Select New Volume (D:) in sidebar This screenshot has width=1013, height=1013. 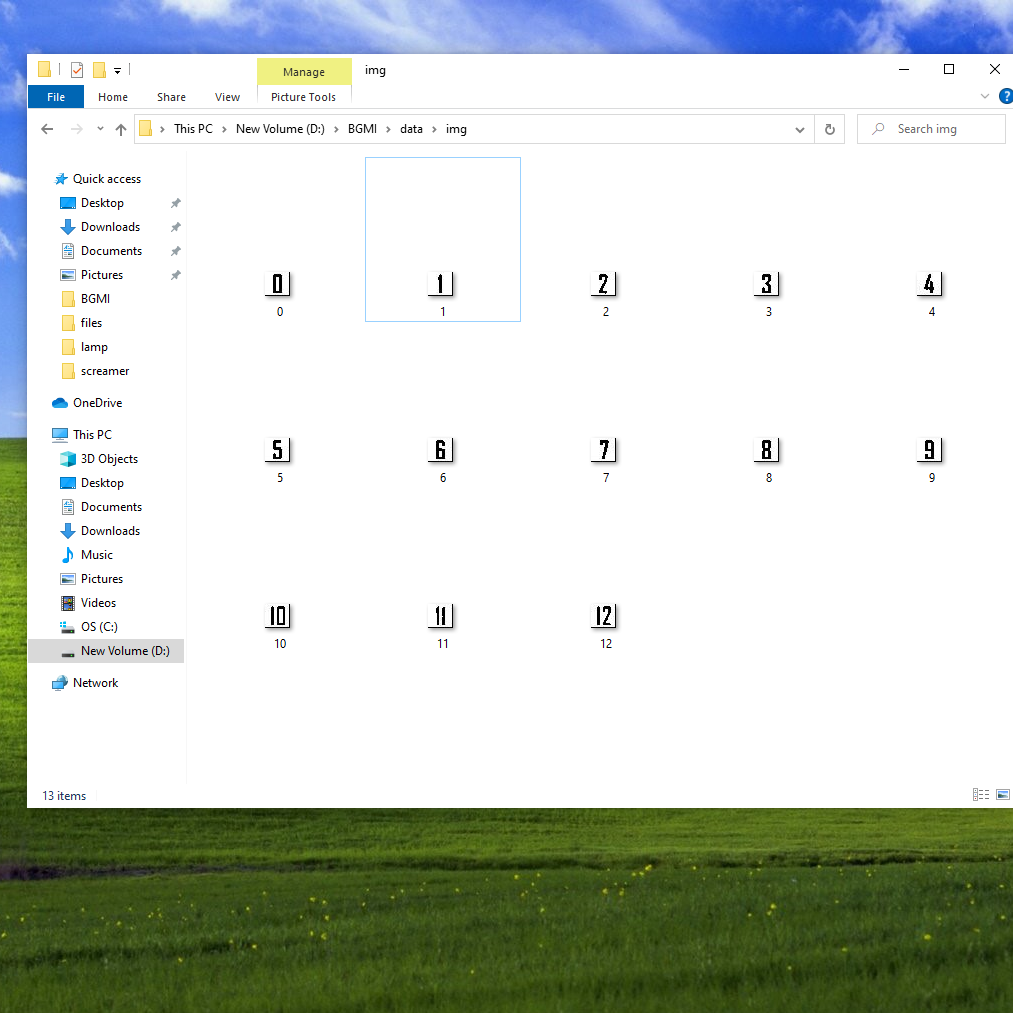[106, 651]
